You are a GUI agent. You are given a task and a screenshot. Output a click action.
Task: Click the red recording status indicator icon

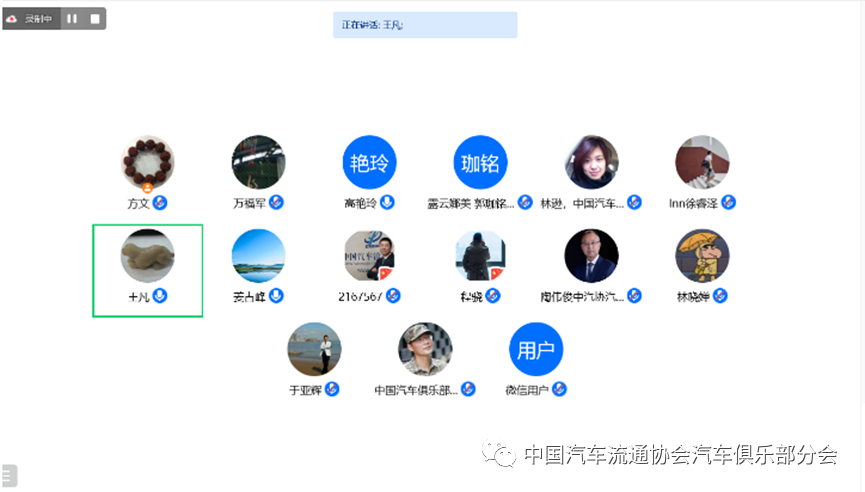(x=12, y=19)
